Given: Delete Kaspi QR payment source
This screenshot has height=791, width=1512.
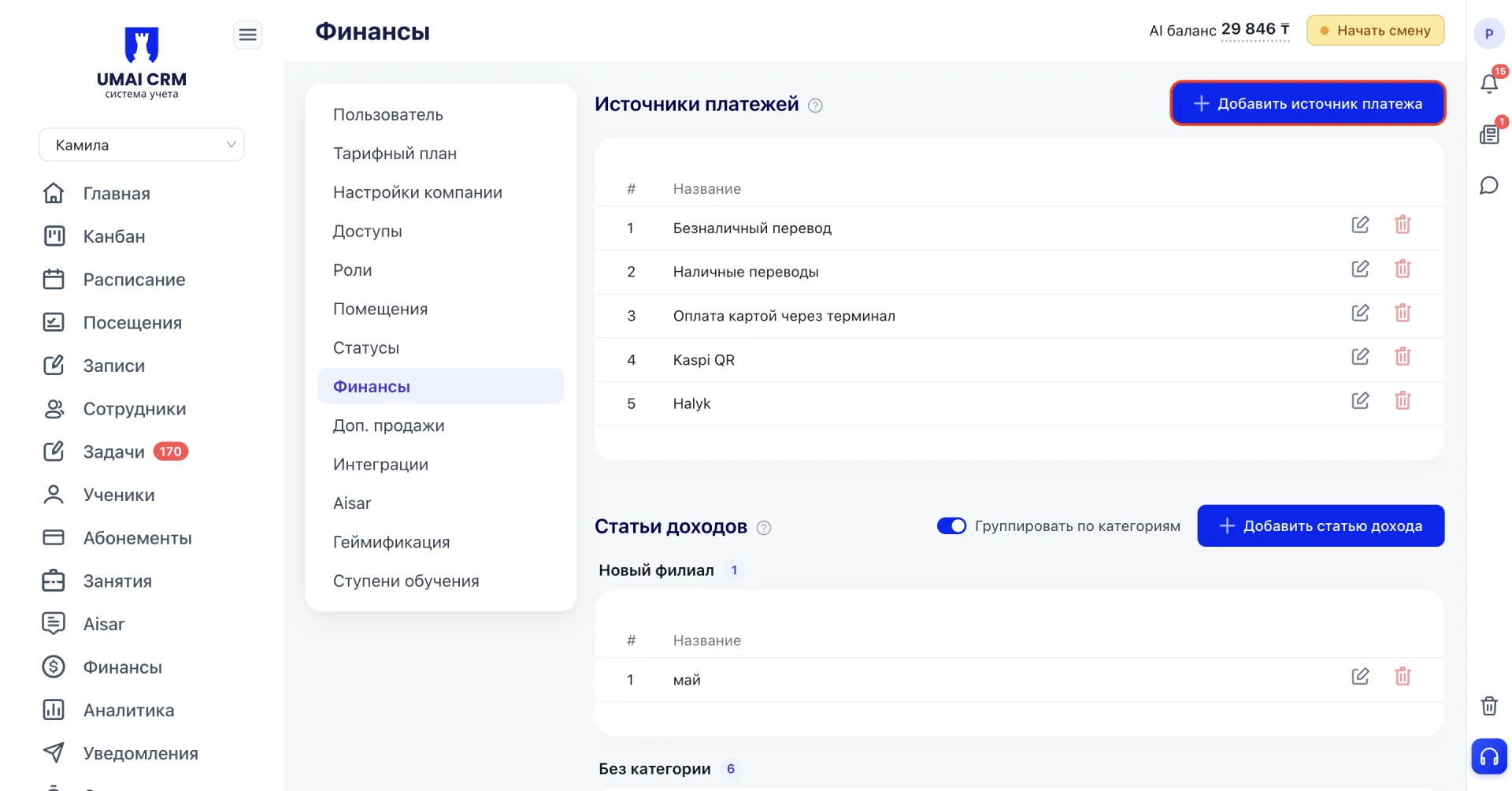Looking at the screenshot, I should 1403,356.
